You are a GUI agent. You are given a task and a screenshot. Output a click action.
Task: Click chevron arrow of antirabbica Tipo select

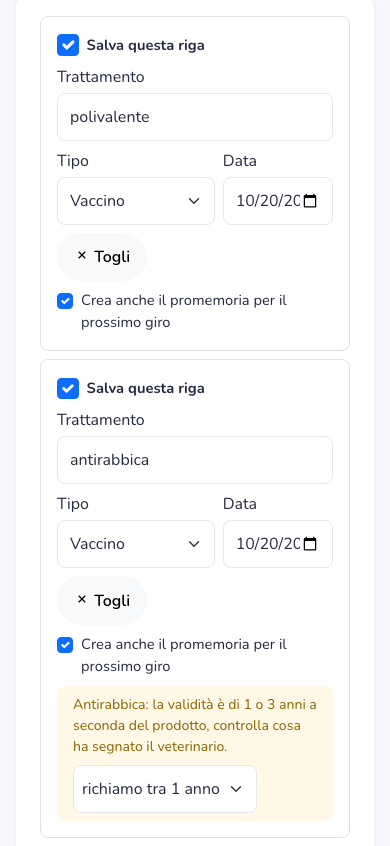pyautogui.click(x=194, y=544)
